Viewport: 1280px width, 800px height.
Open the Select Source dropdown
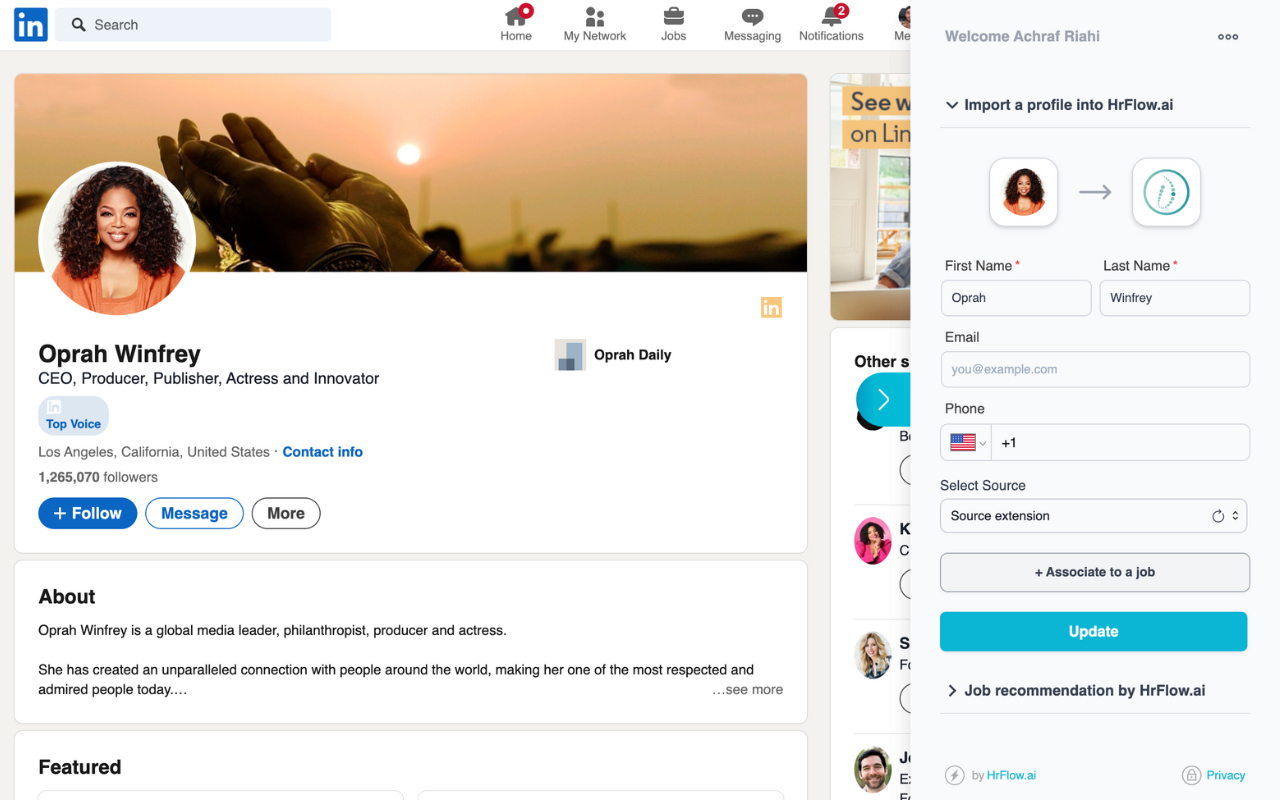tap(1093, 516)
